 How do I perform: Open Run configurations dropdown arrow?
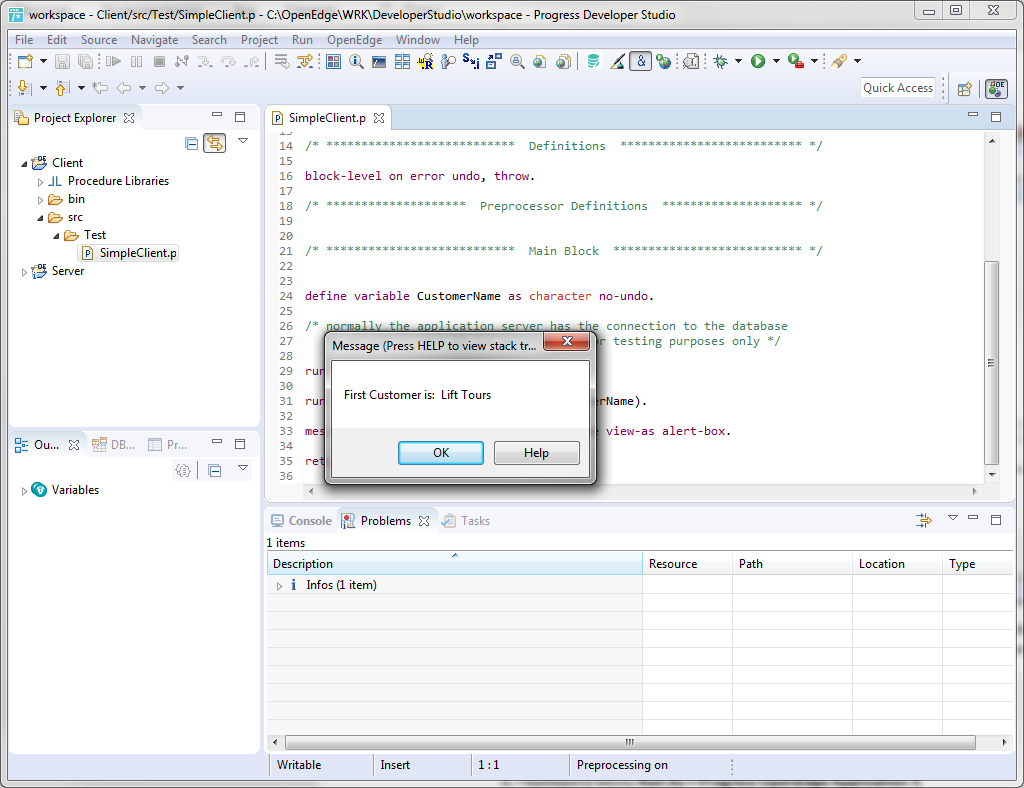(x=776, y=61)
